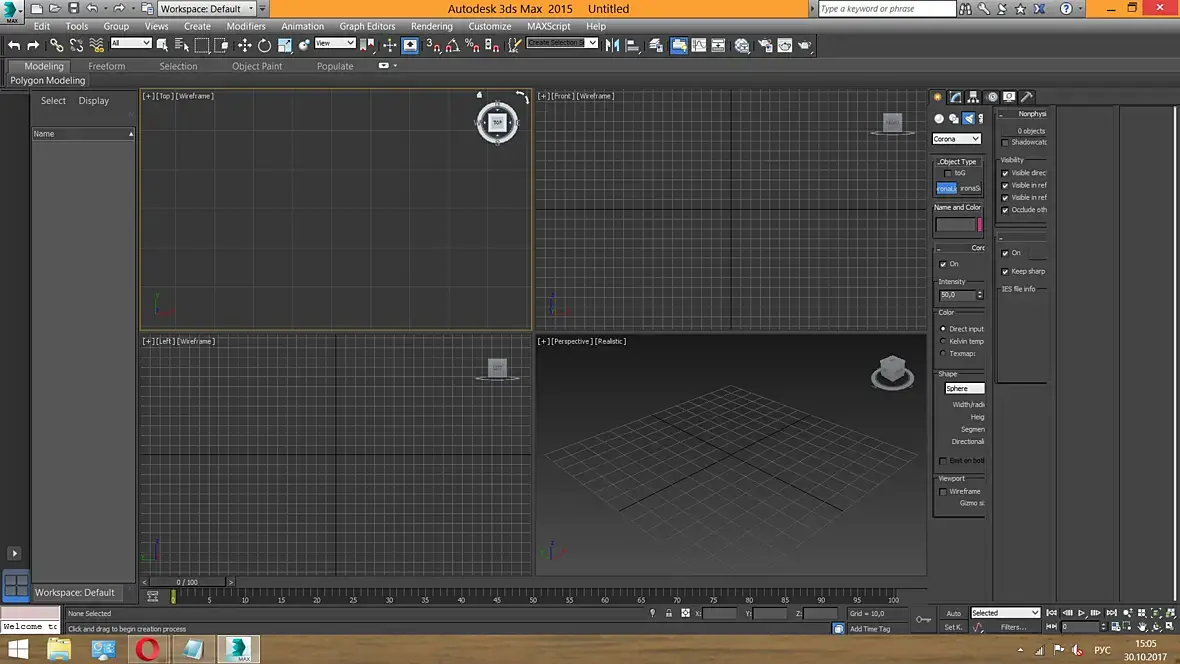Click Bind to Space Warp icon
1180x664 pixels.
coord(96,45)
